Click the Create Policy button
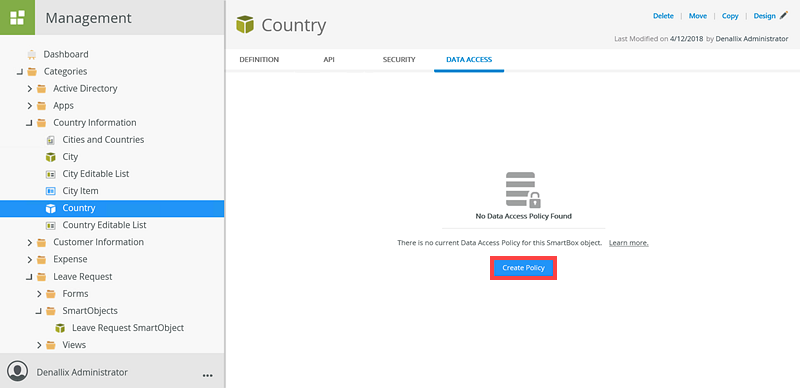This screenshot has height=388, width=800. click(523, 268)
